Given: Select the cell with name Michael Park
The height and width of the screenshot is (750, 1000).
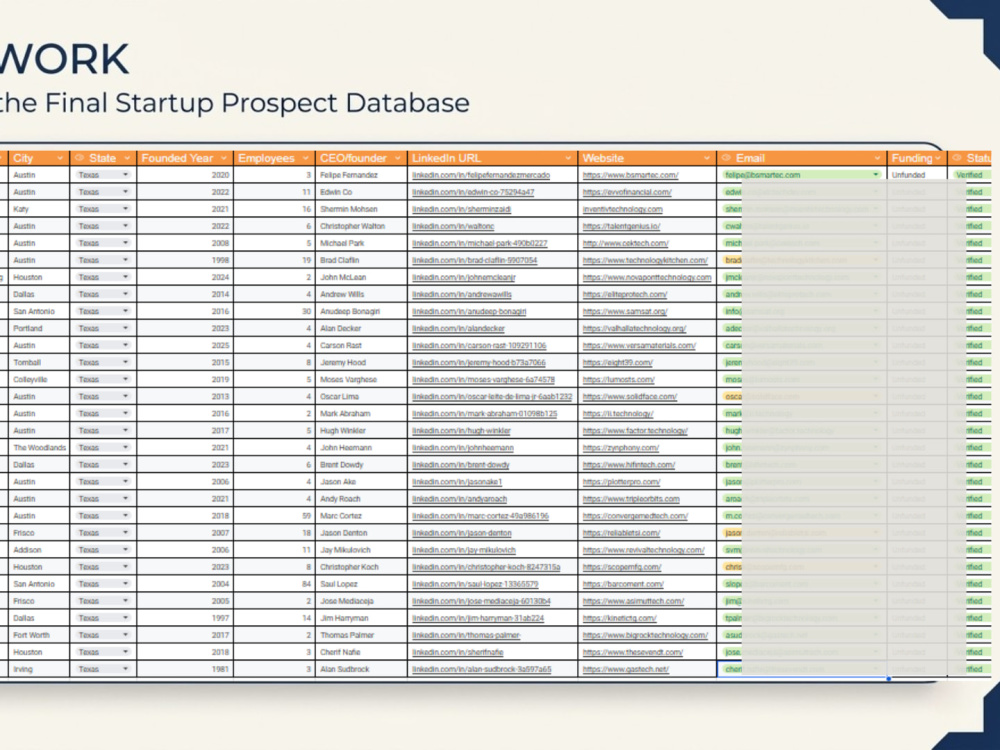Looking at the screenshot, I should (x=361, y=243).
